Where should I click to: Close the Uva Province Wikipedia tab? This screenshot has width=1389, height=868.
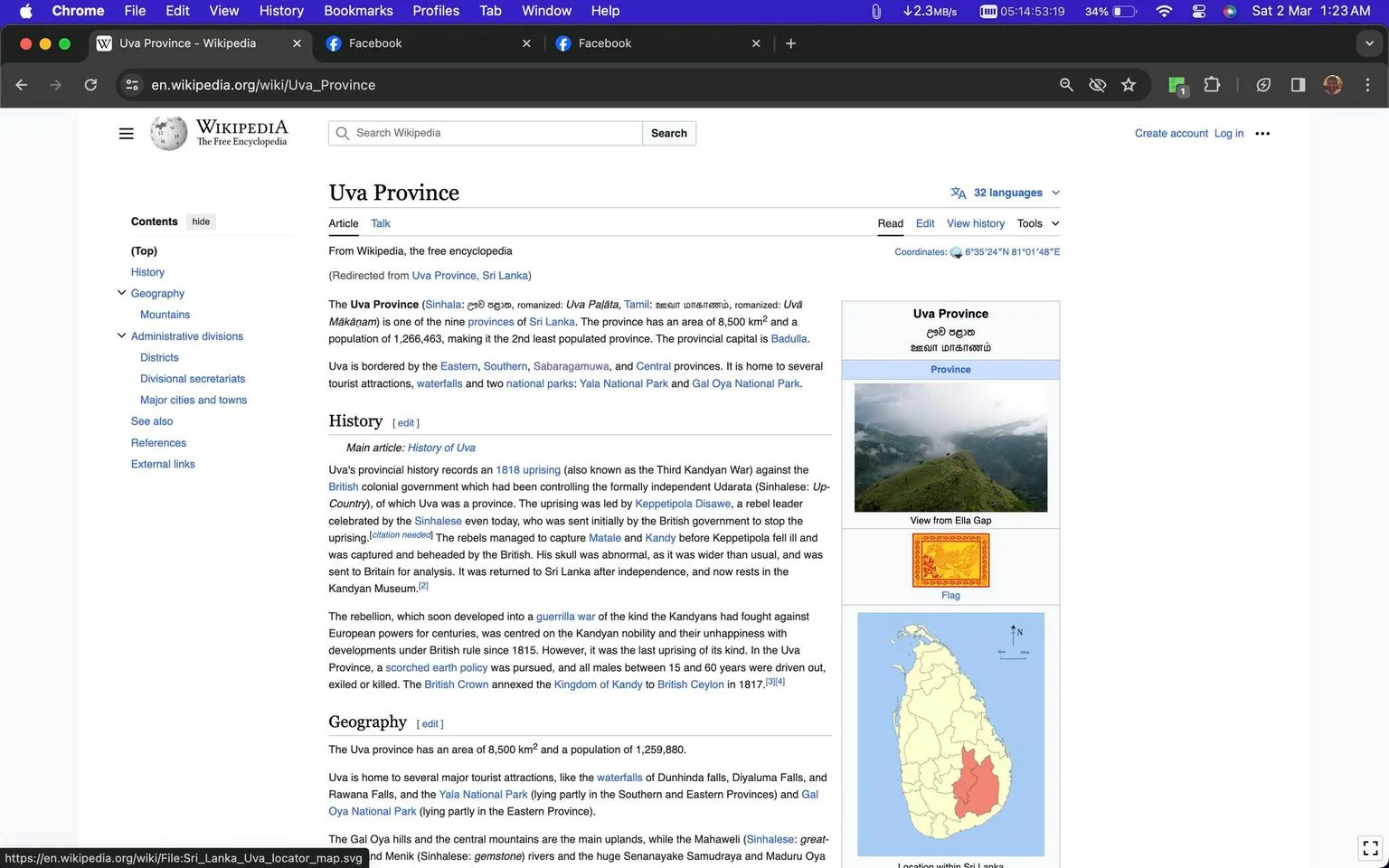tap(297, 43)
